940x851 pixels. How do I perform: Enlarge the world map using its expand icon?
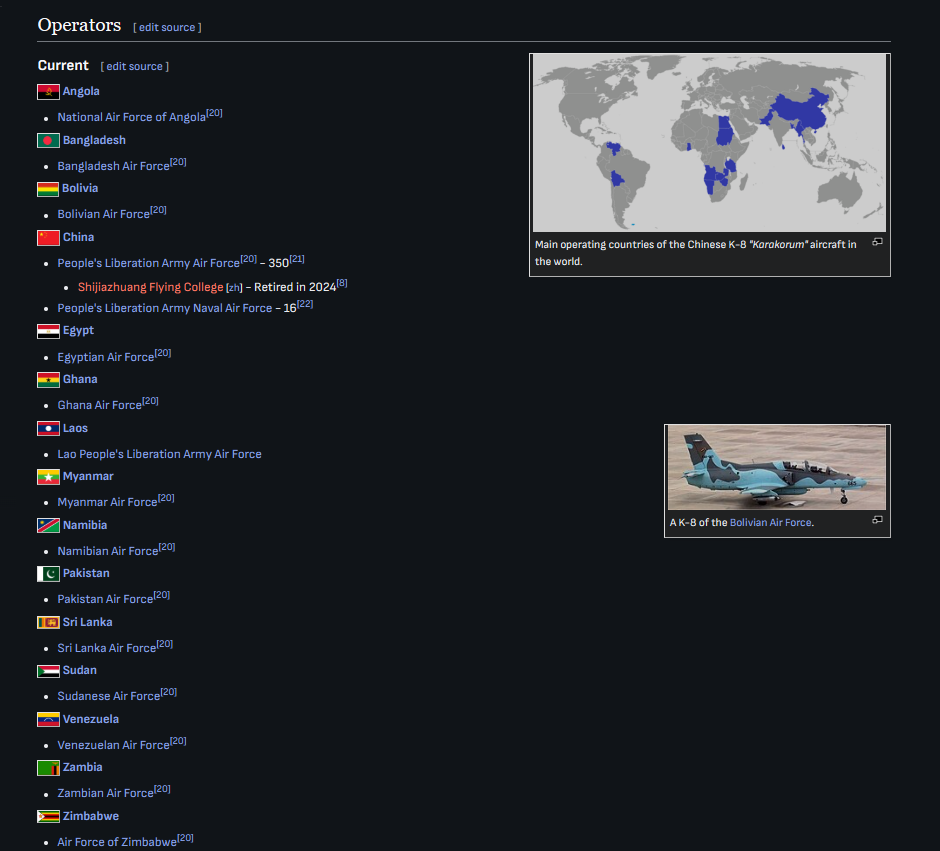point(877,242)
